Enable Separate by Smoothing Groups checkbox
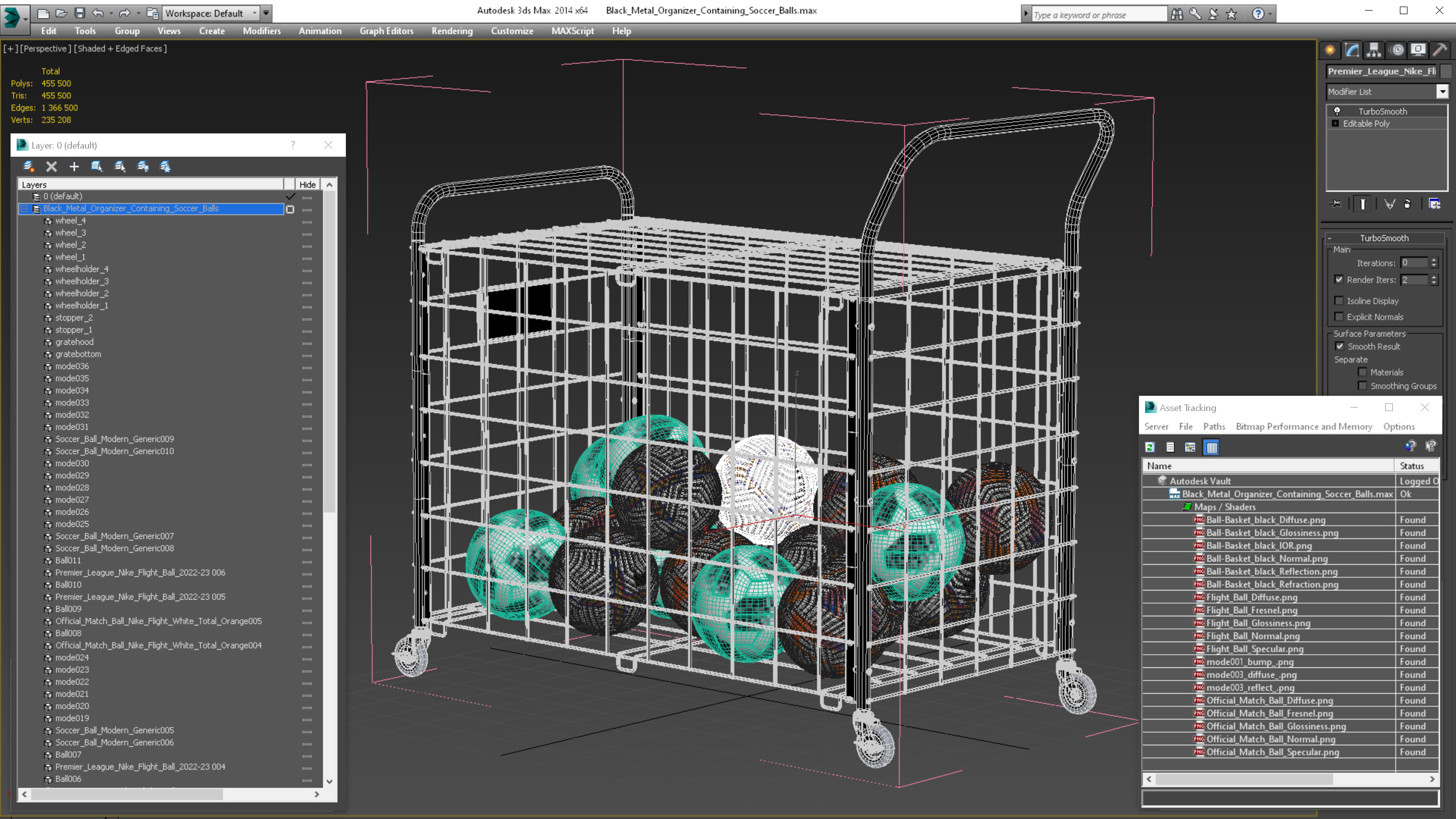The height and width of the screenshot is (819, 1456). (1363, 385)
